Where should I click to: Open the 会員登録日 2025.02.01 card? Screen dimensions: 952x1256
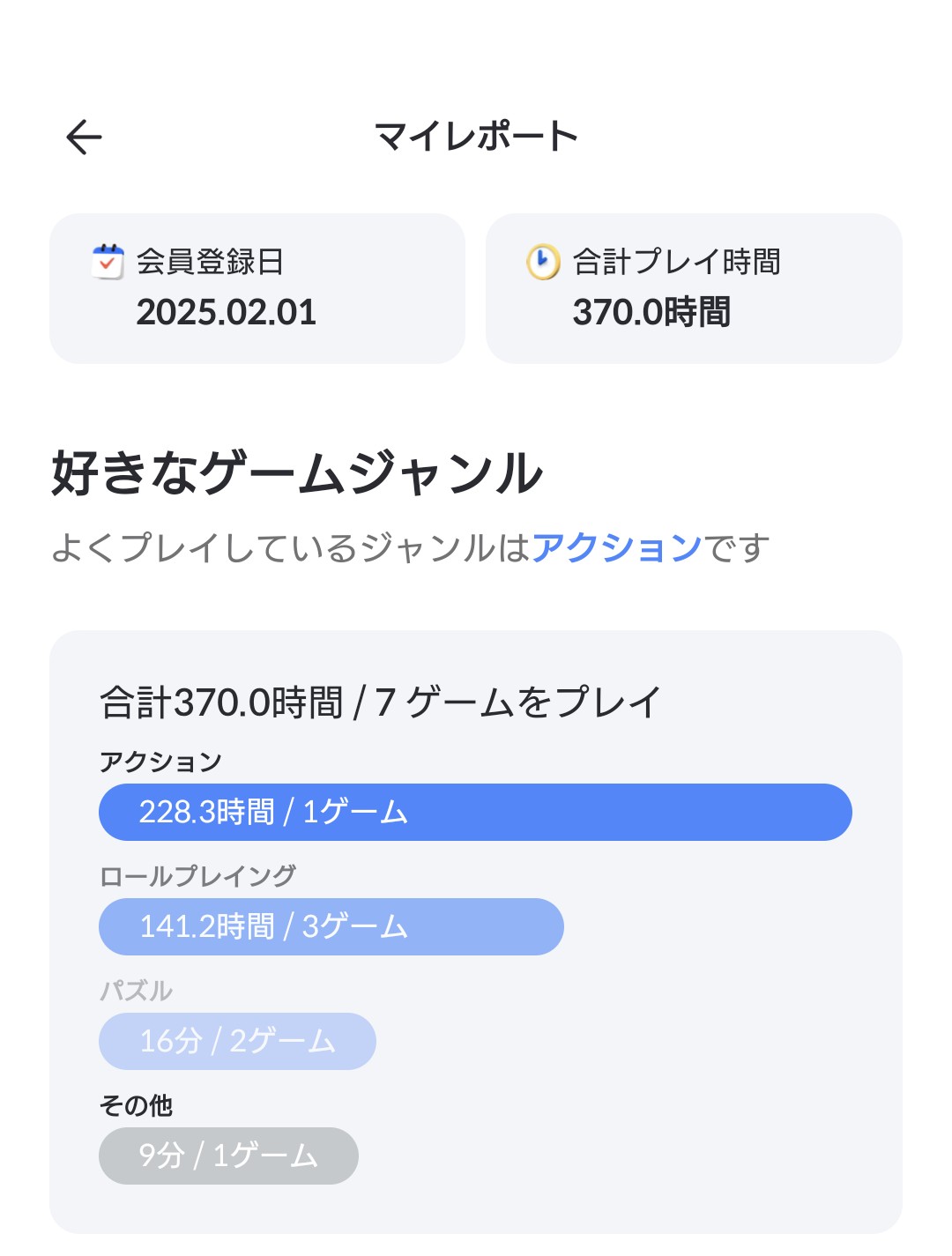click(x=257, y=288)
